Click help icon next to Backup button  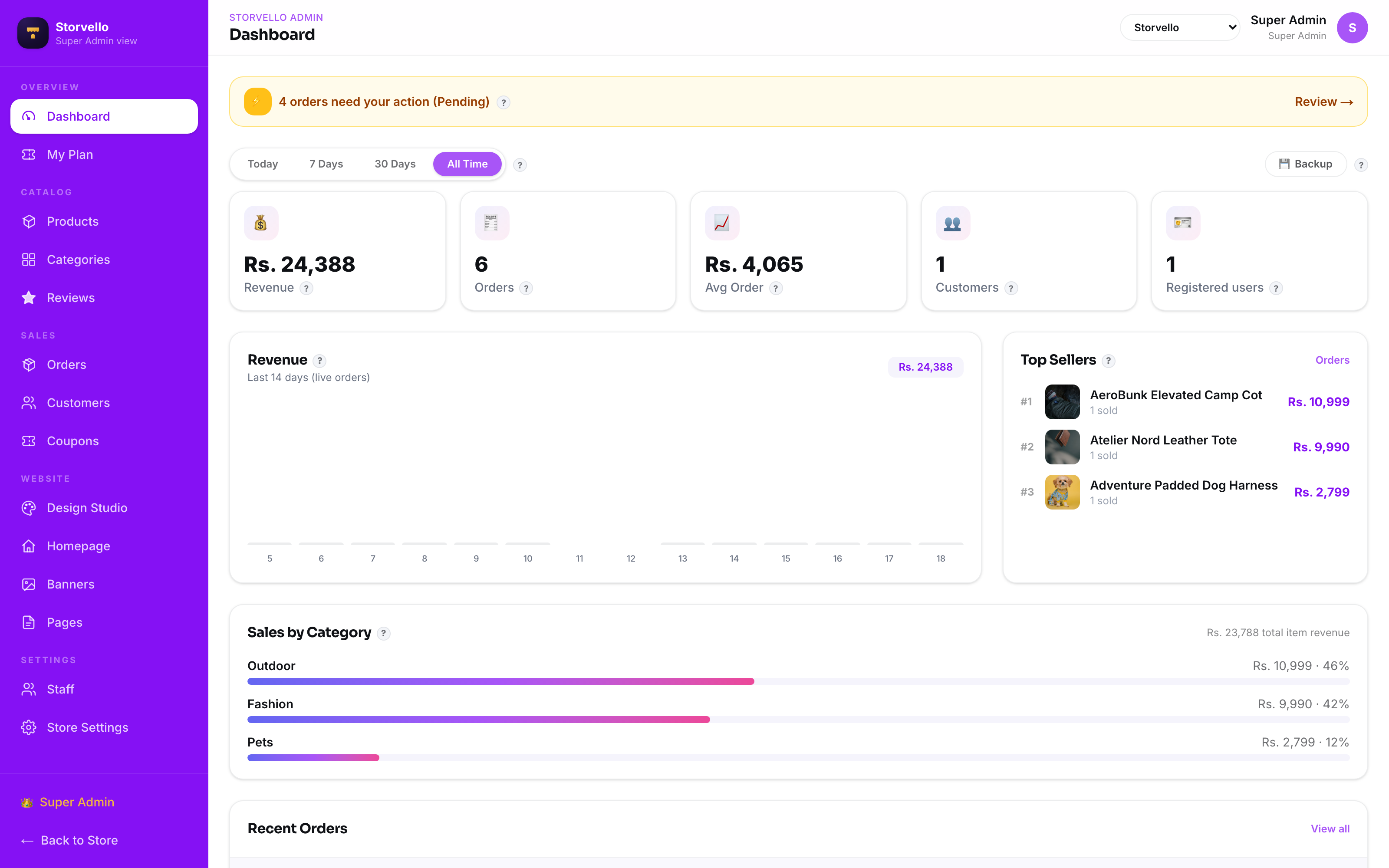click(x=1361, y=165)
